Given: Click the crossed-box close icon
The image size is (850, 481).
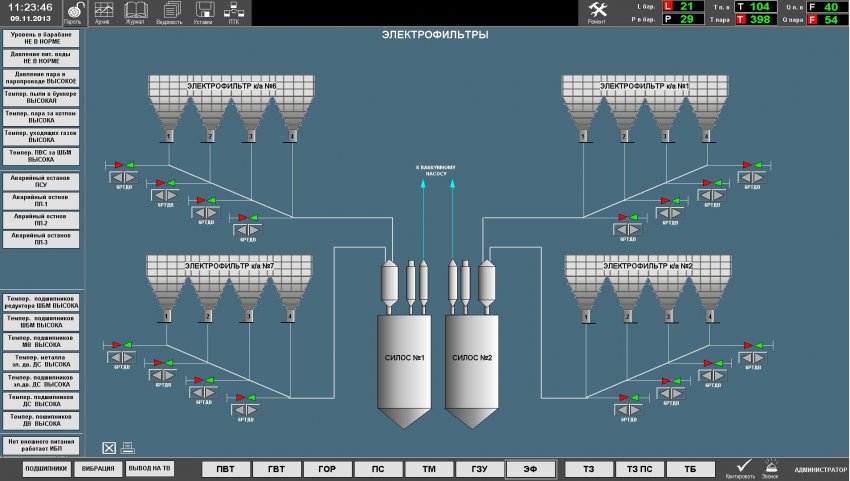Looking at the screenshot, I should tap(109, 447).
